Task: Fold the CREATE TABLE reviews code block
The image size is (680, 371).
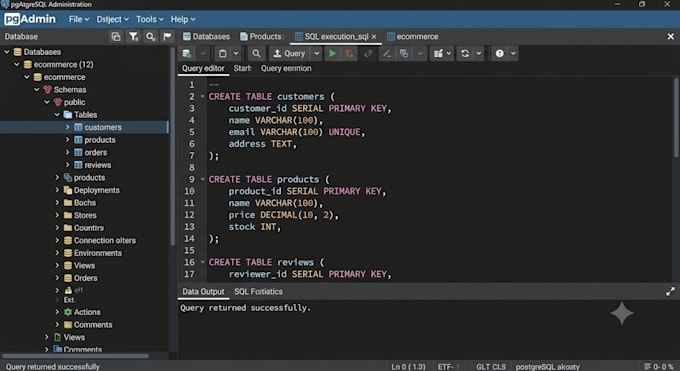Action: click(203, 262)
